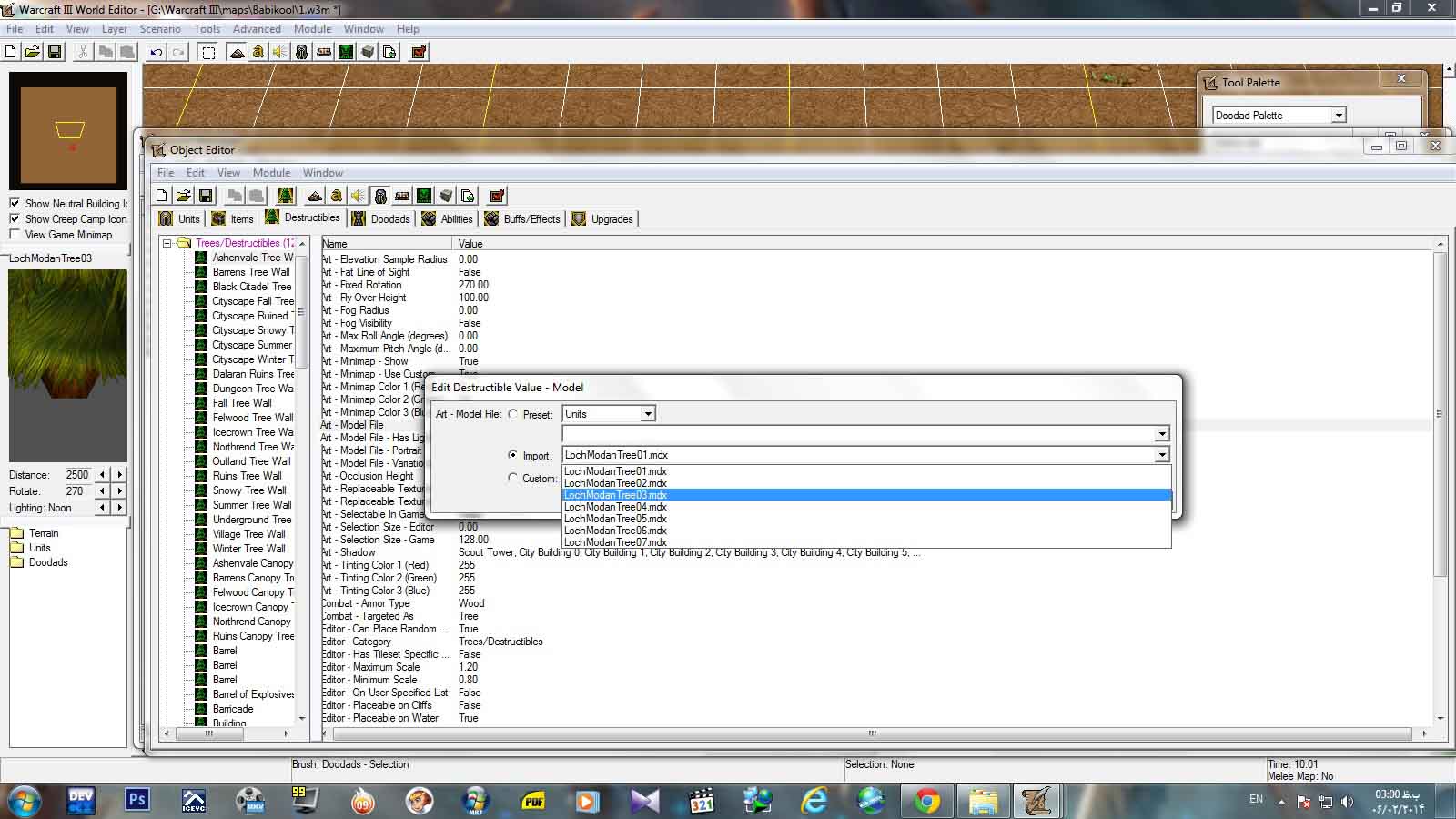
Task: Open the Doodad Palette dropdown
Action: [x=1279, y=116]
